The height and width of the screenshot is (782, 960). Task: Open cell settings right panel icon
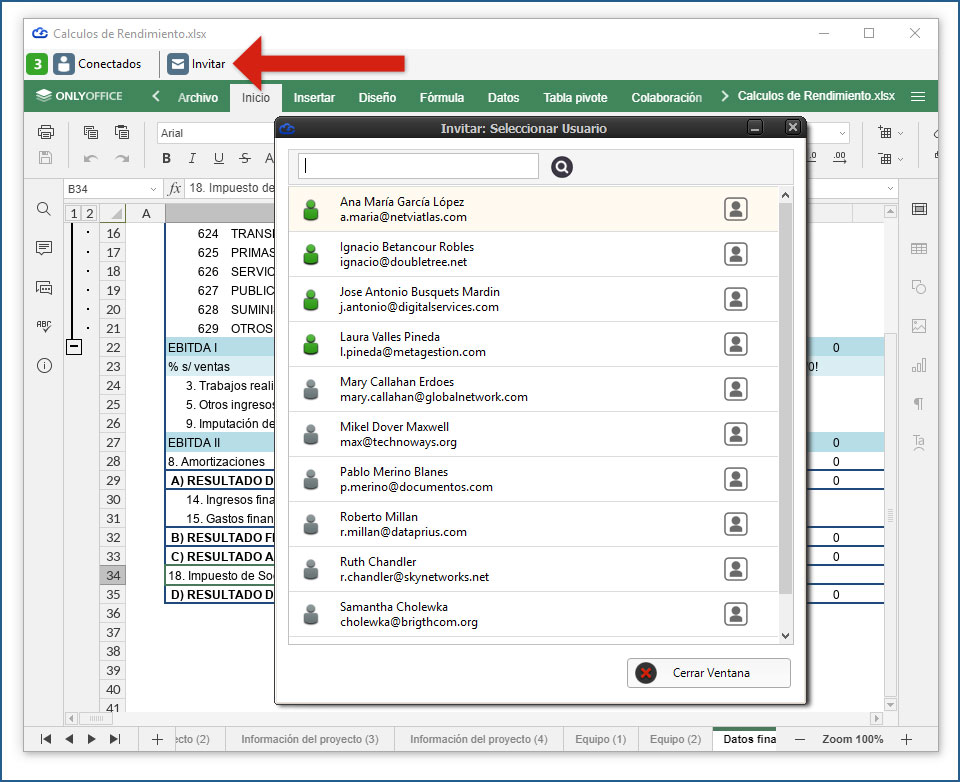click(918, 209)
